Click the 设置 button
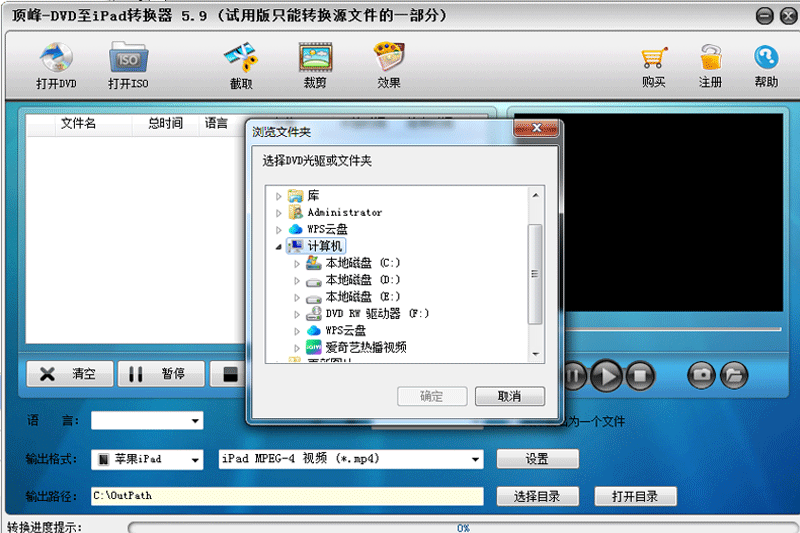800x533 pixels. coord(538,459)
